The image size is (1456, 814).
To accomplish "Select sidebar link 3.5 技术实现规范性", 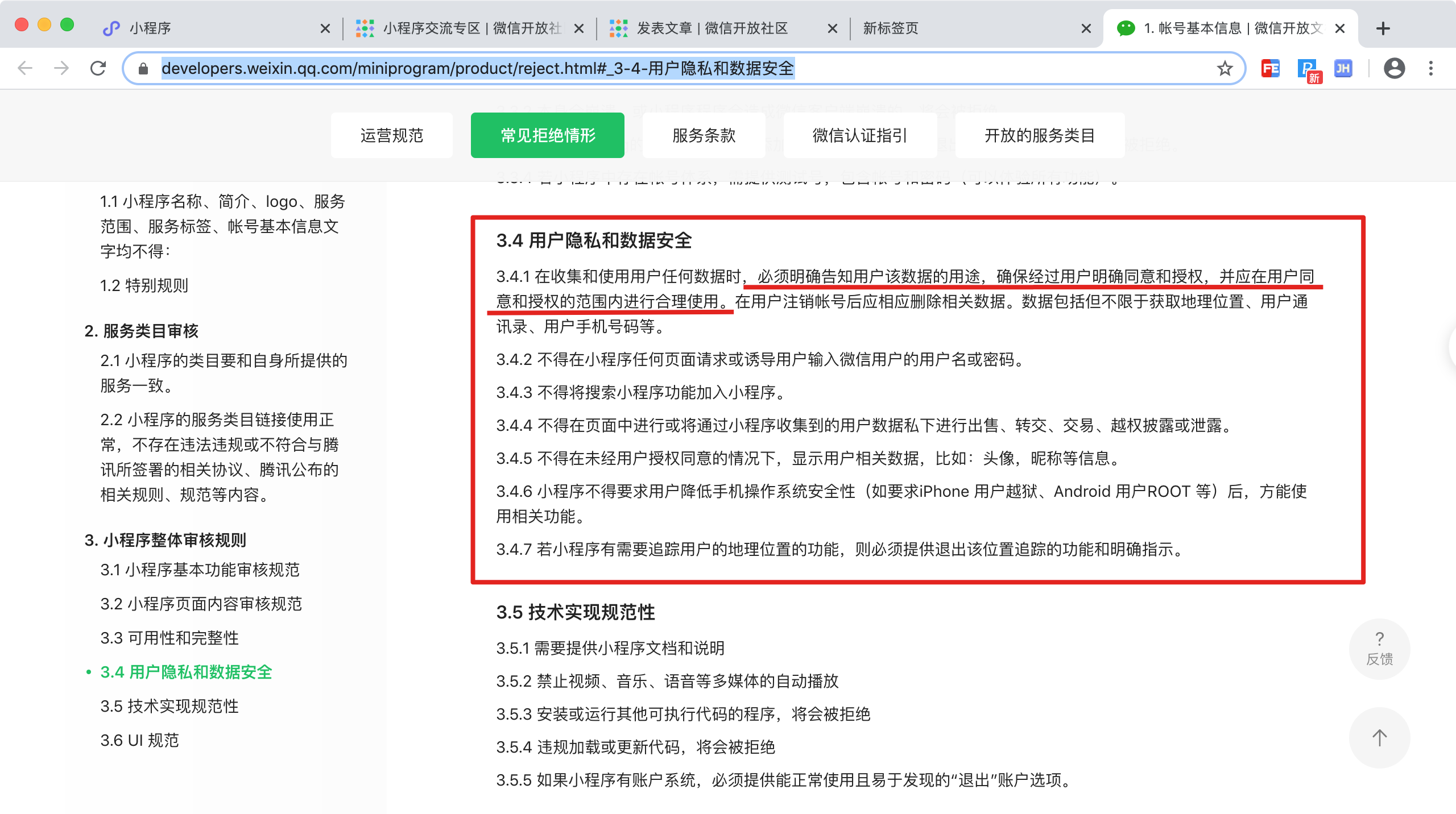I will 169,707.
